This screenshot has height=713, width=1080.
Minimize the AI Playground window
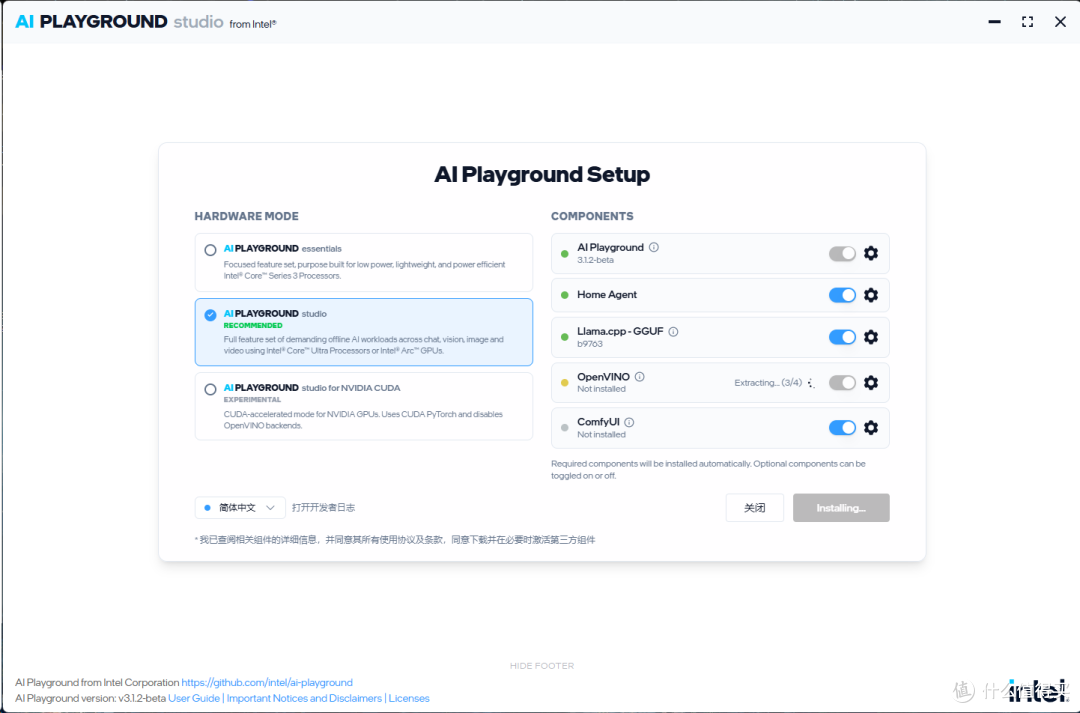pos(994,22)
